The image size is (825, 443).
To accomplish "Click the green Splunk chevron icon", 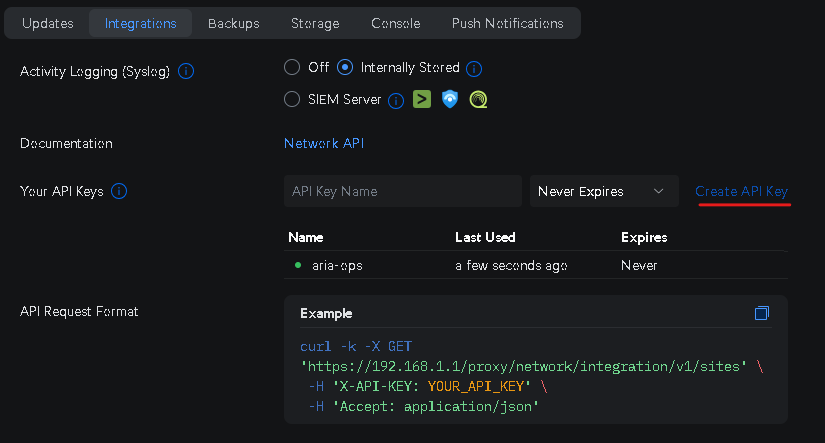I will [x=422, y=99].
